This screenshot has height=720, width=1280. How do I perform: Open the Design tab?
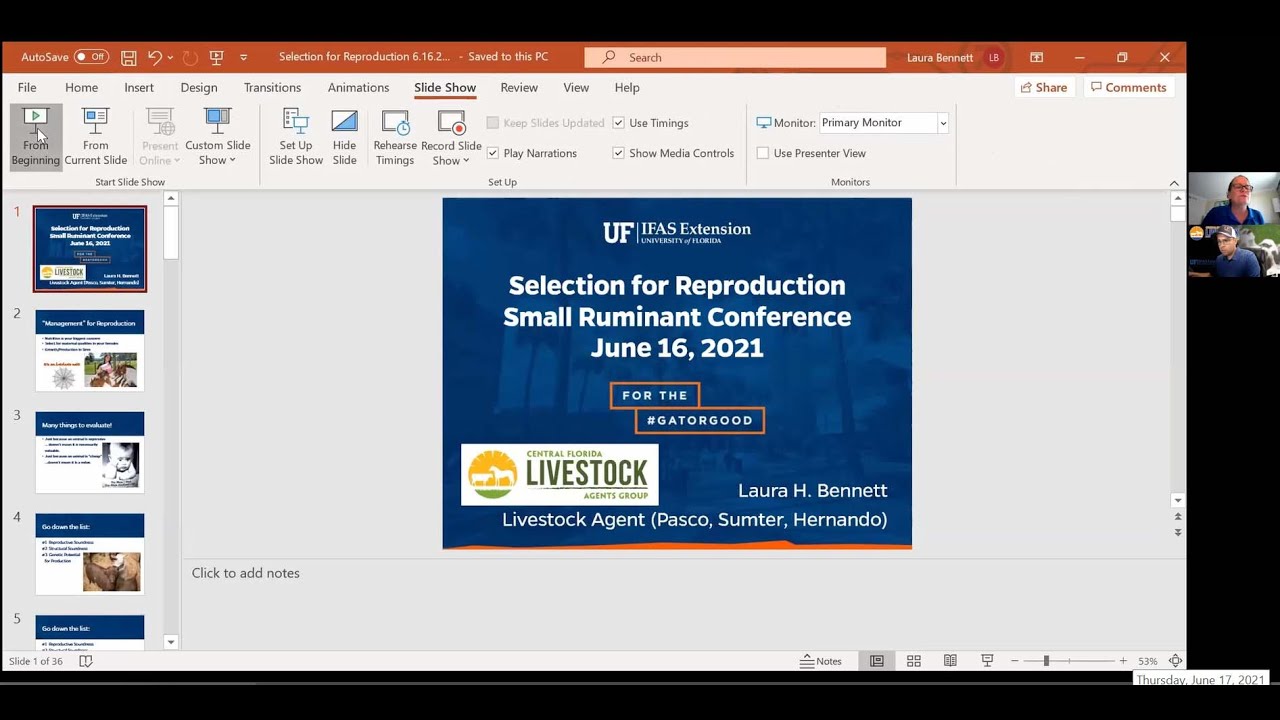199,88
